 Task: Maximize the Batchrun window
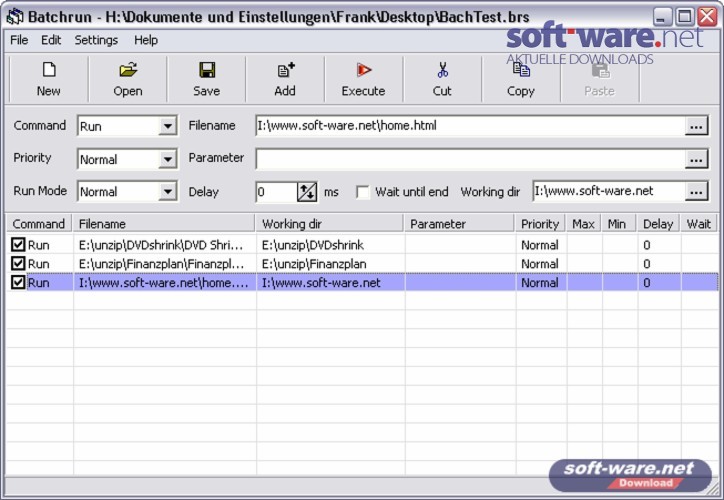pos(685,17)
